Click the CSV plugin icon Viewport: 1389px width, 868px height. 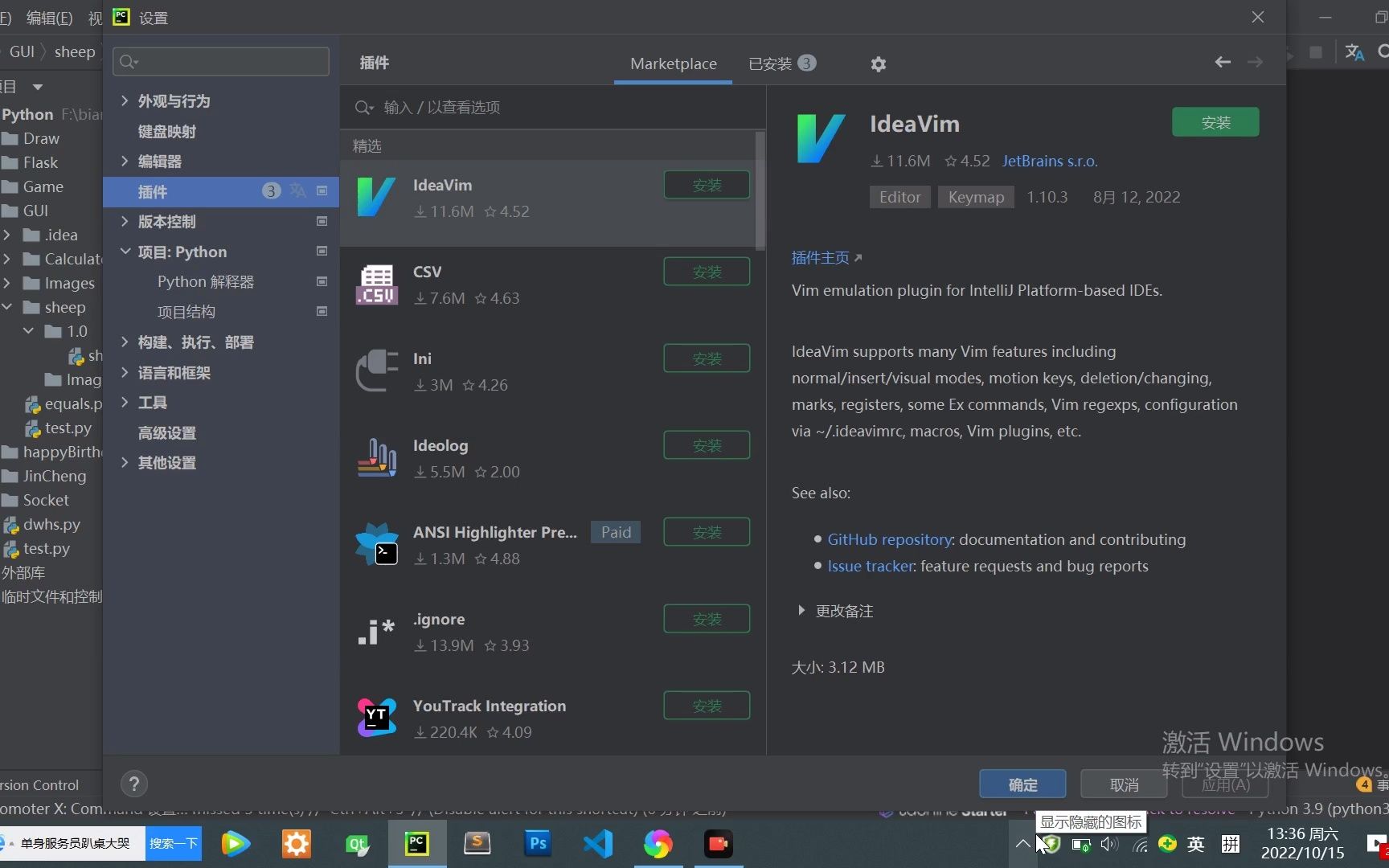click(x=376, y=285)
